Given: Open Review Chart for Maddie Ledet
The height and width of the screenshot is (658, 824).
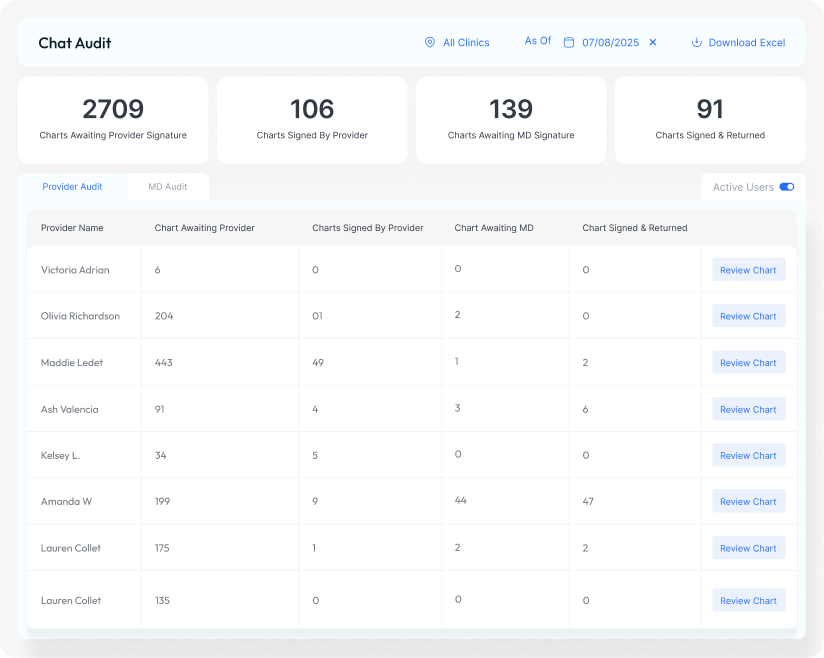Looking at the screenshot, I should click(748, 363).
